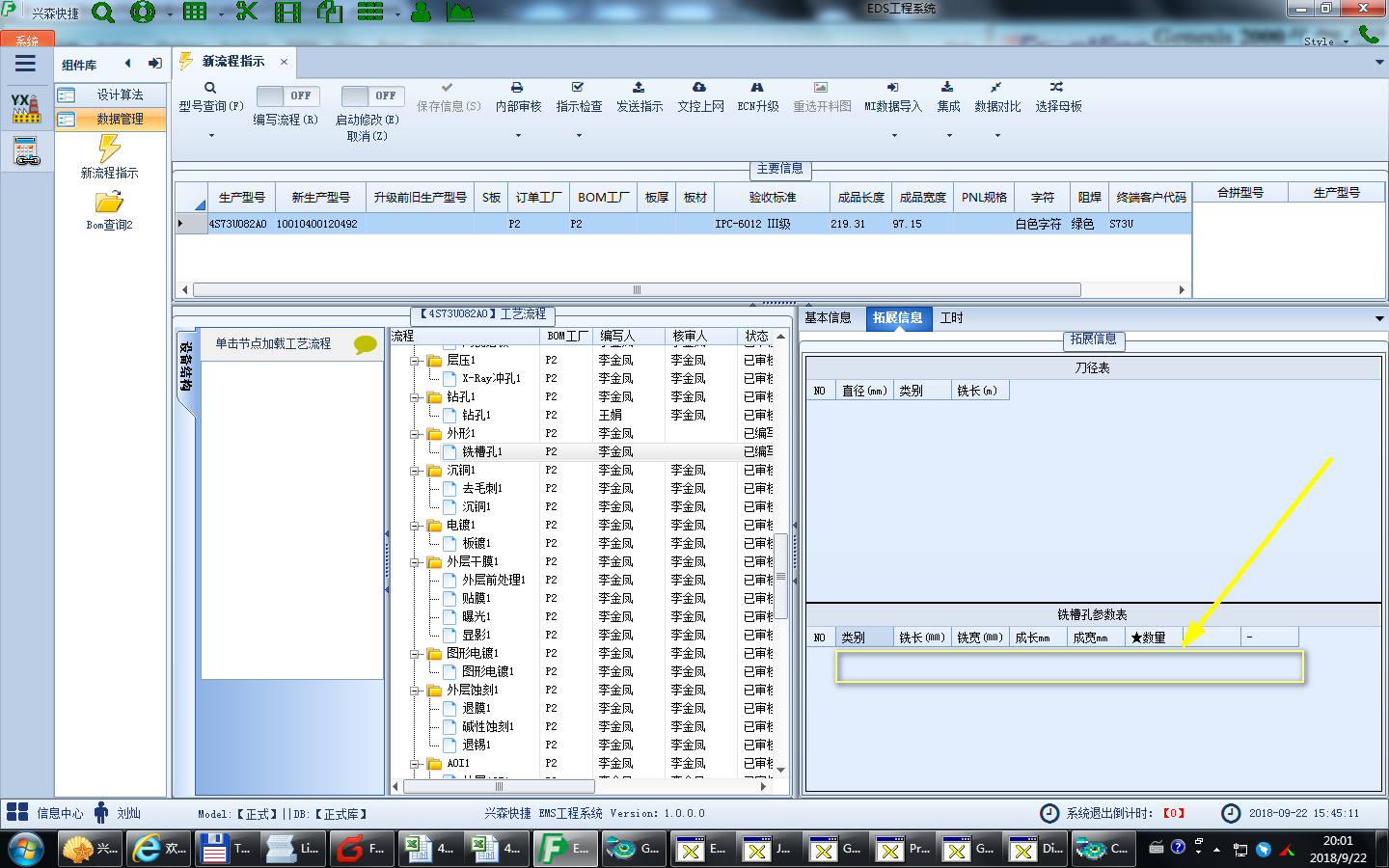Click the green area chart icon
This screenshot has width=1389, height=868.
pyautogui.click(x=460, y=13)
